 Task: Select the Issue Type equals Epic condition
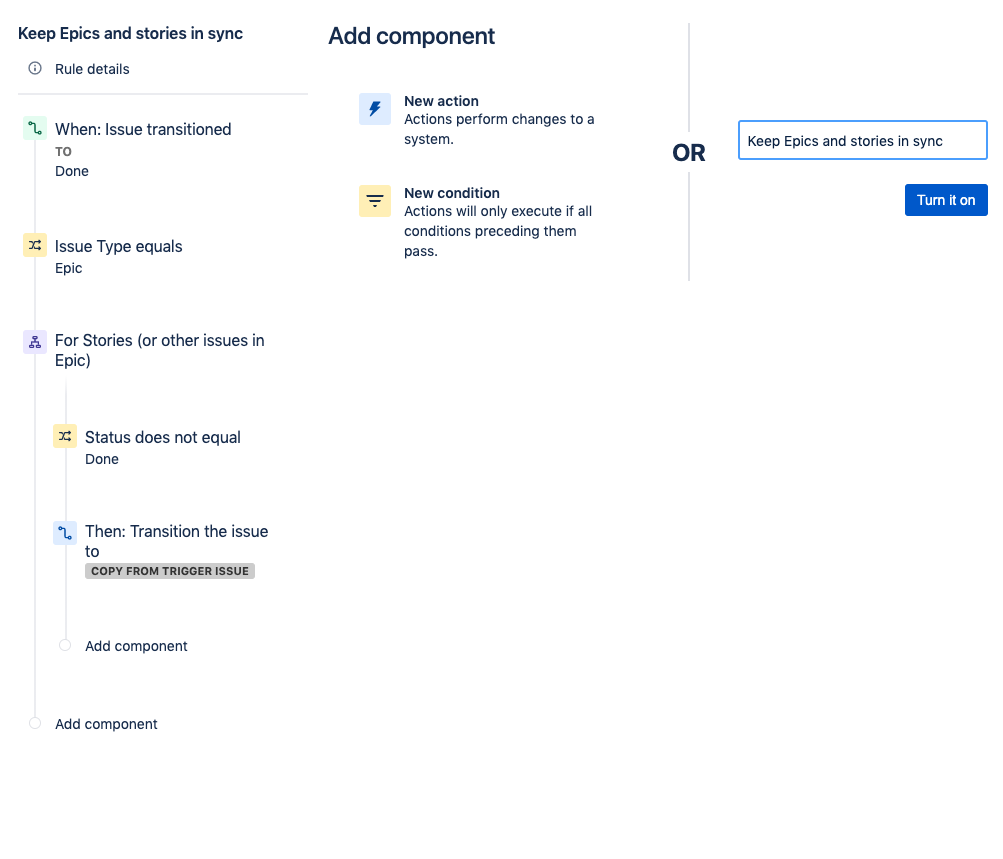click(x=119, y=245)
